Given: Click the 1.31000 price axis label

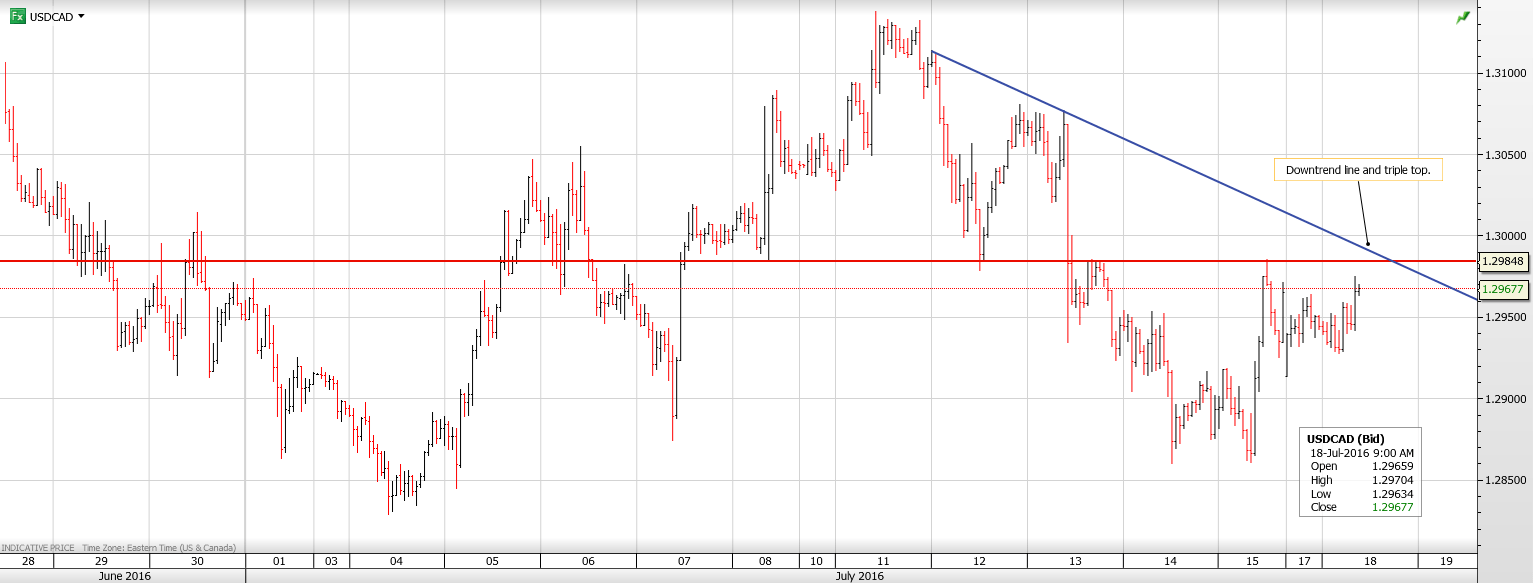Looking at the screenshot, I should click(1505, 73).
